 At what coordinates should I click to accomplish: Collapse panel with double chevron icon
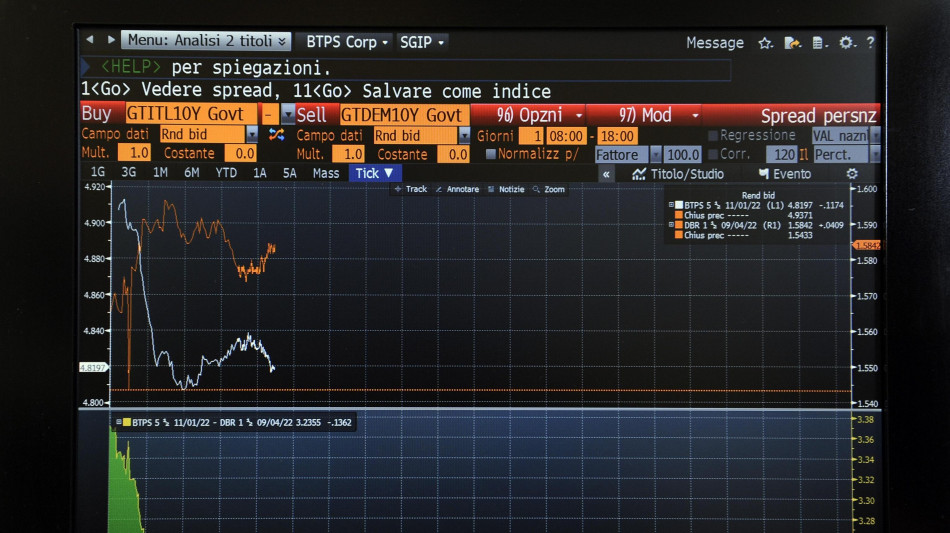click(x=606, y=174)
